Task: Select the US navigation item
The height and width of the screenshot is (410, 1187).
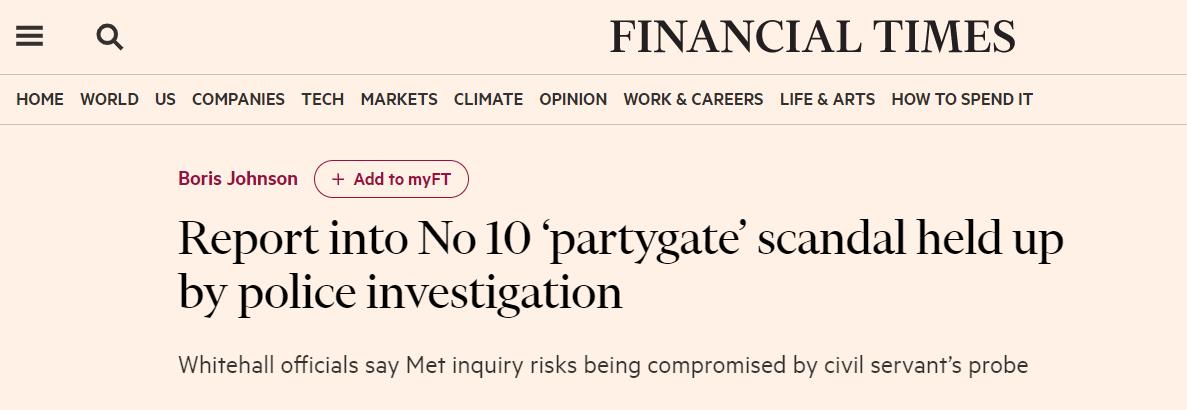Action: click(165, 99)
